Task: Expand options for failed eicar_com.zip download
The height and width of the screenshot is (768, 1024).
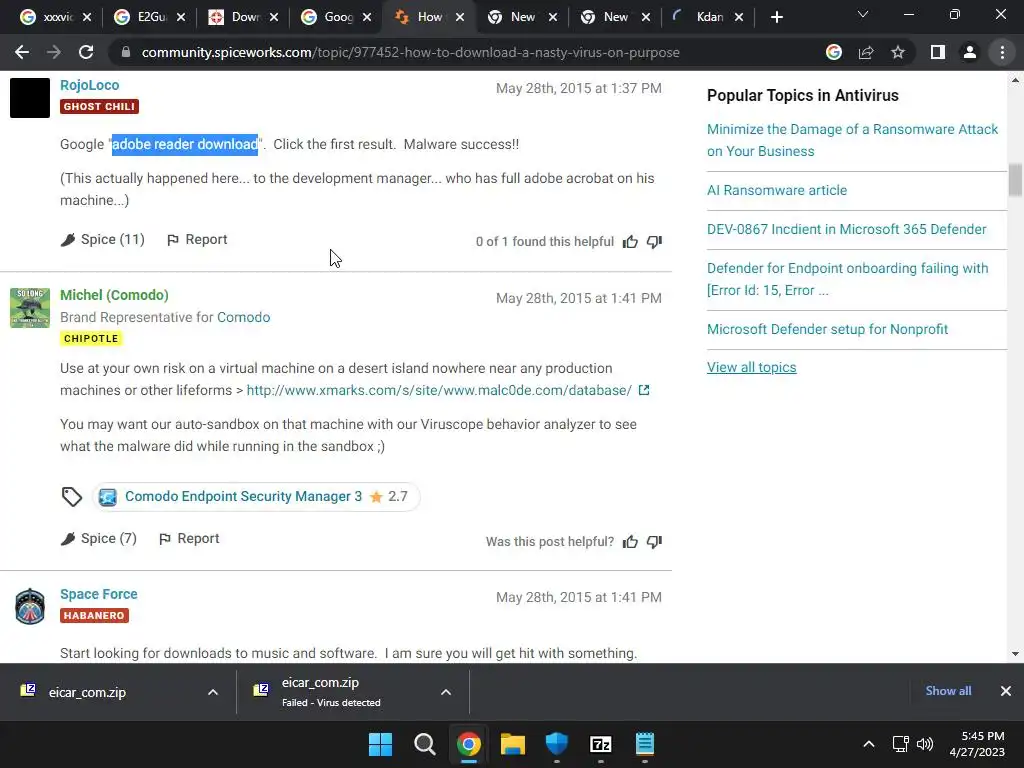Action: pyautogui.click(x=446, y=692)
